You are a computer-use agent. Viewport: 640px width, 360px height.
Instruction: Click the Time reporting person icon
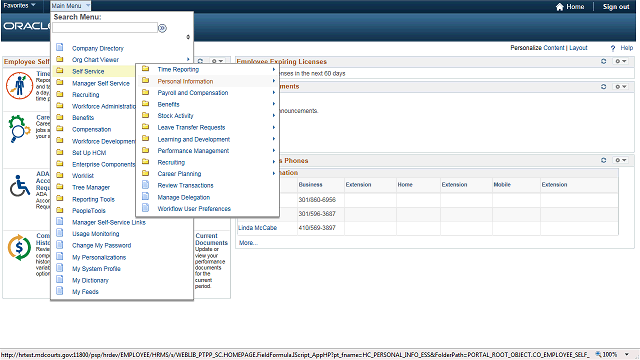19,86
